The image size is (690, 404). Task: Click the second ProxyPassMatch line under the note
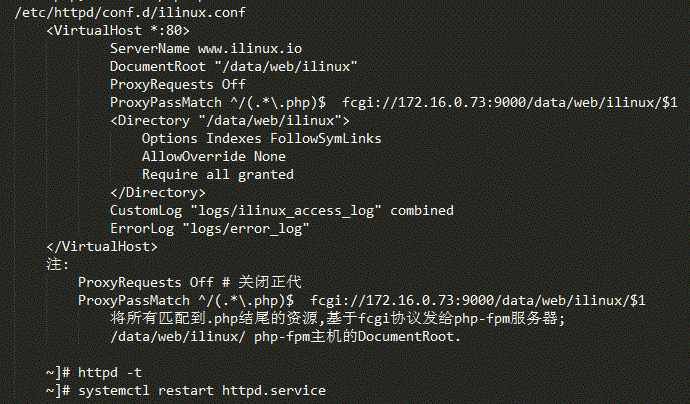click(x=362, y=301)
